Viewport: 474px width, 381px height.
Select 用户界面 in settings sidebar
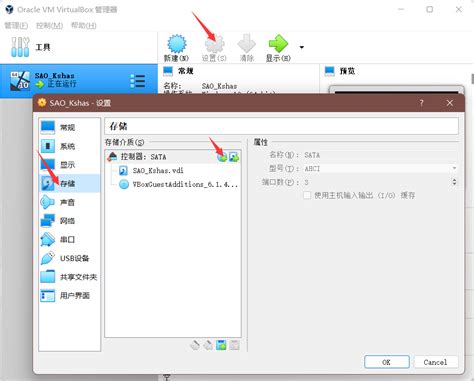[x=70, y=295]
